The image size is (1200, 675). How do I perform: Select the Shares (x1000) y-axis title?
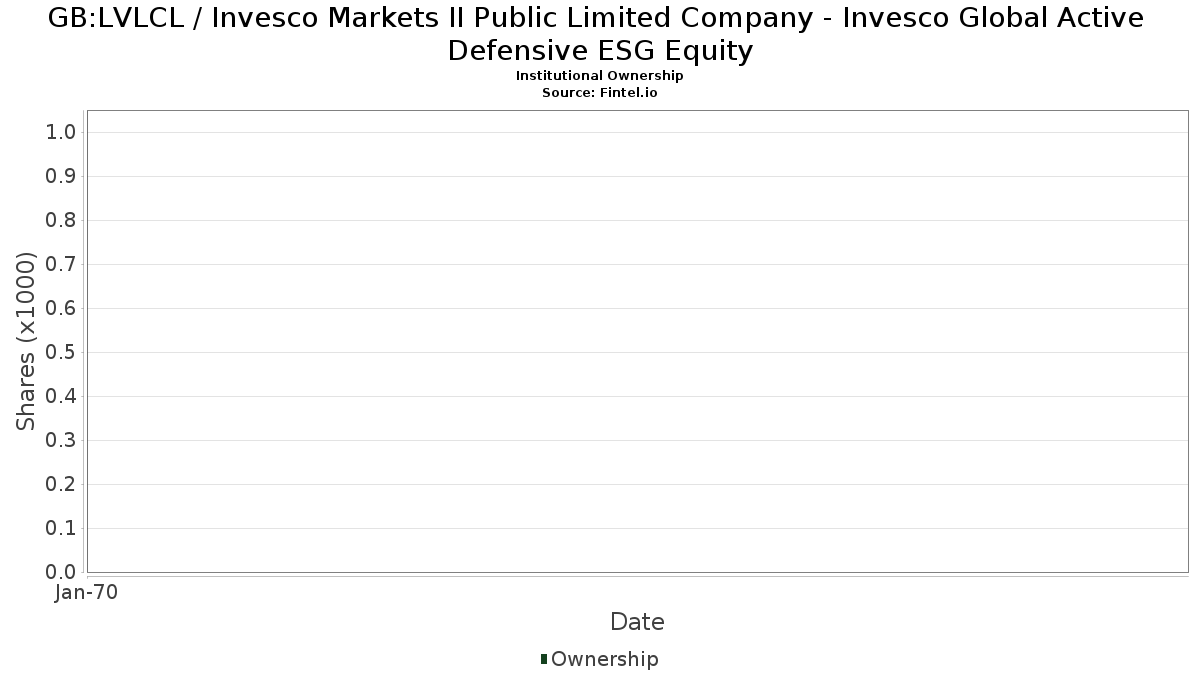(26, 341)
